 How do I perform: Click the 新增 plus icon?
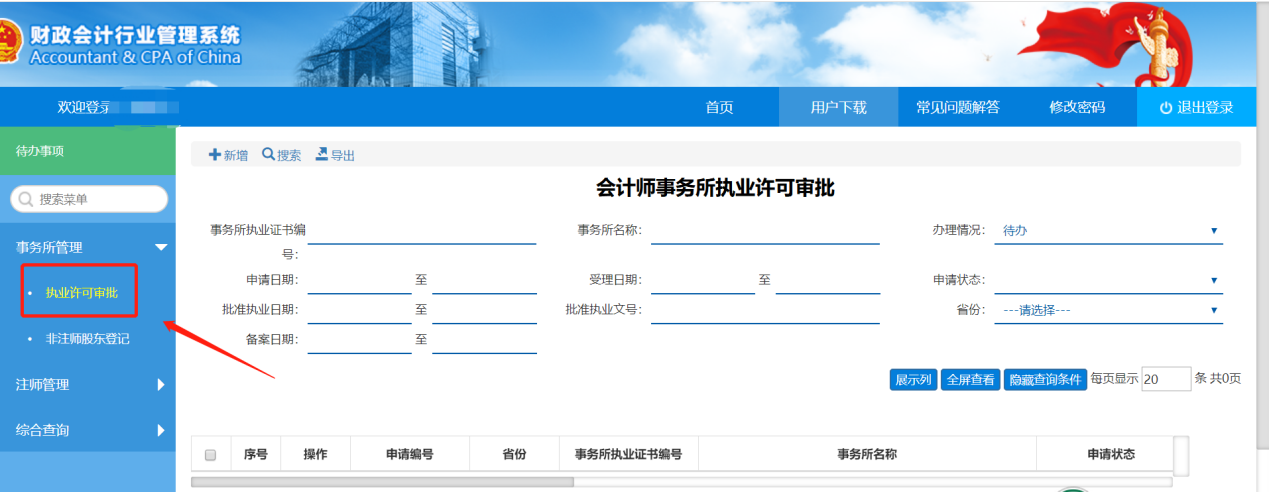tap(214, 155)
